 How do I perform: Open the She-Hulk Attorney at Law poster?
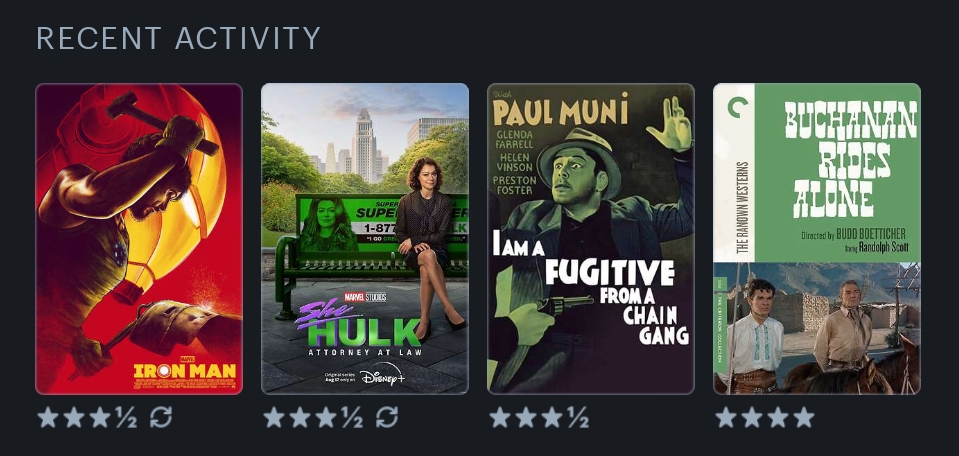point(365,239)
